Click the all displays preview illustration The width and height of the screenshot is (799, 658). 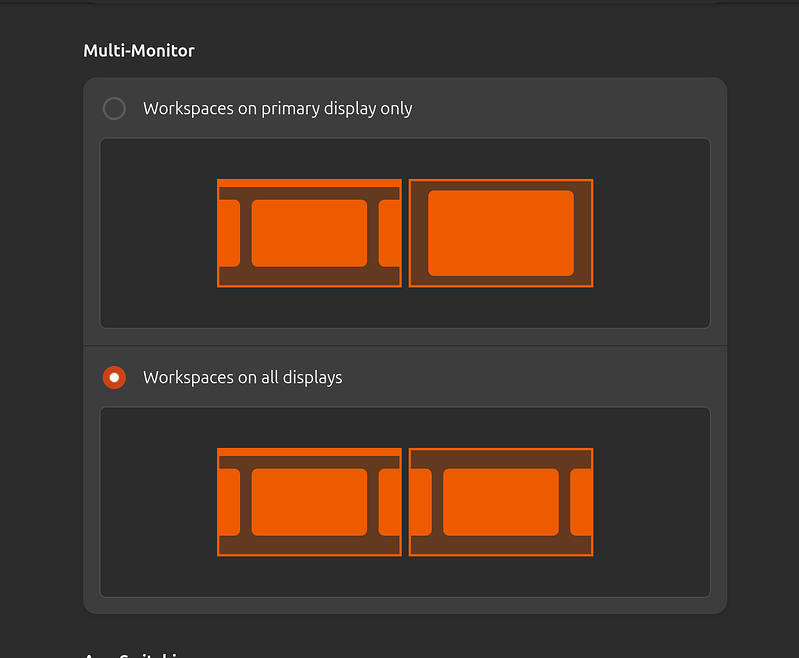click(405, 502)
